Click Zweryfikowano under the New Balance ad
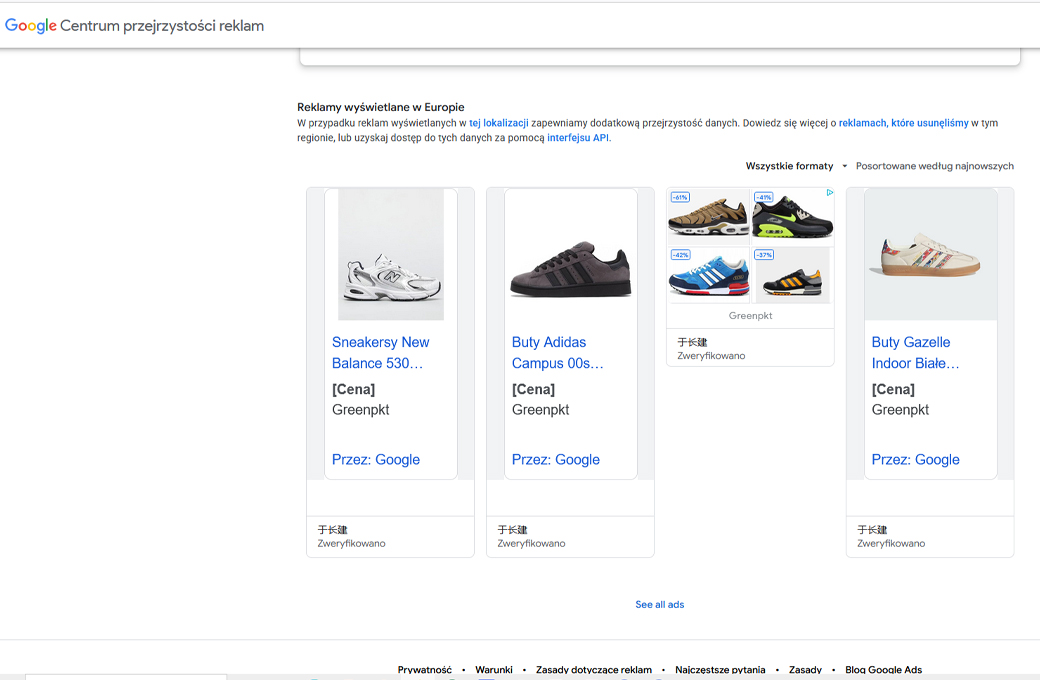 [x=351, y=543]
